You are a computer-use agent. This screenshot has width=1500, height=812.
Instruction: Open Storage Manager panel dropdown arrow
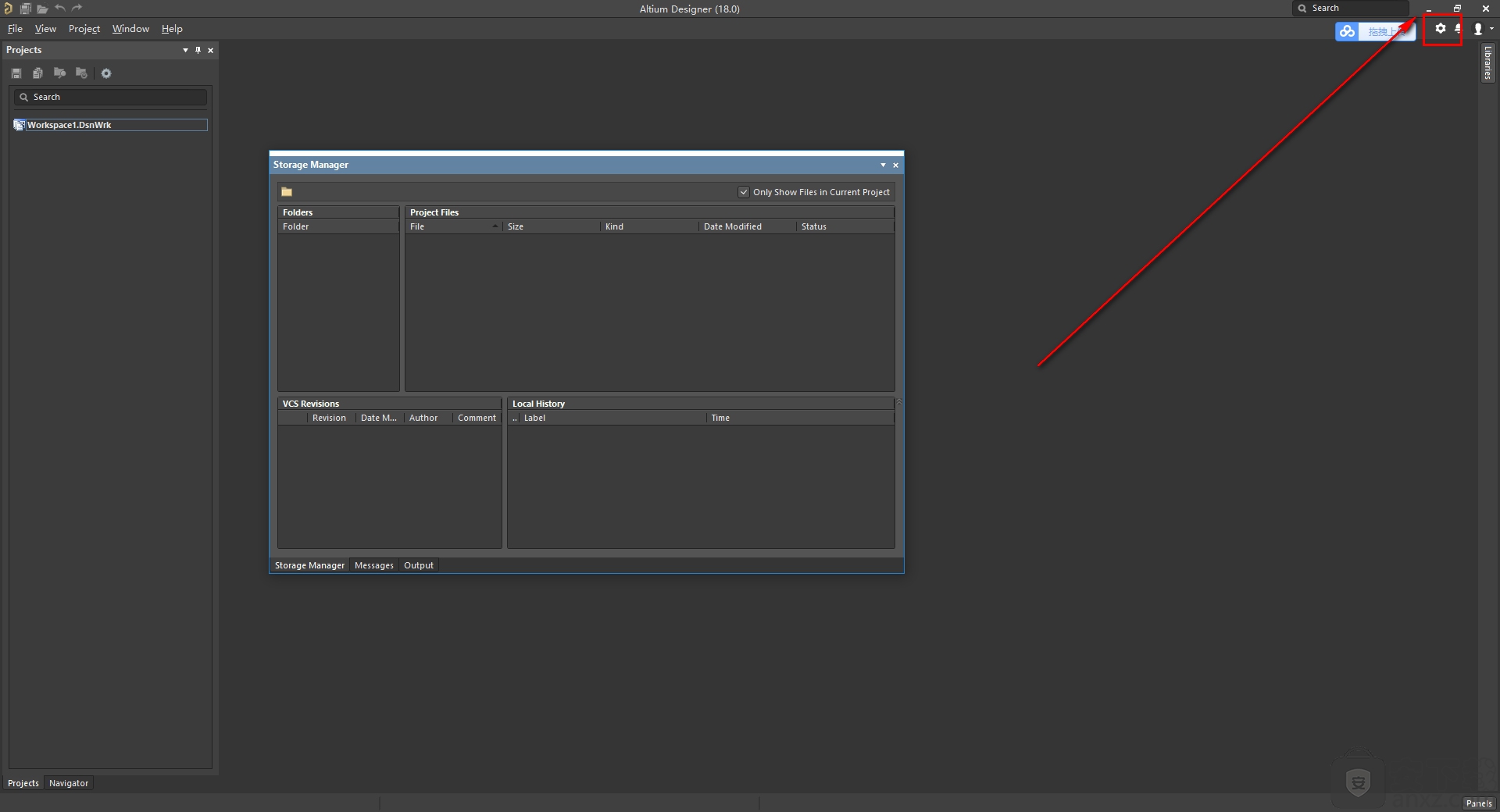[884, 165]
